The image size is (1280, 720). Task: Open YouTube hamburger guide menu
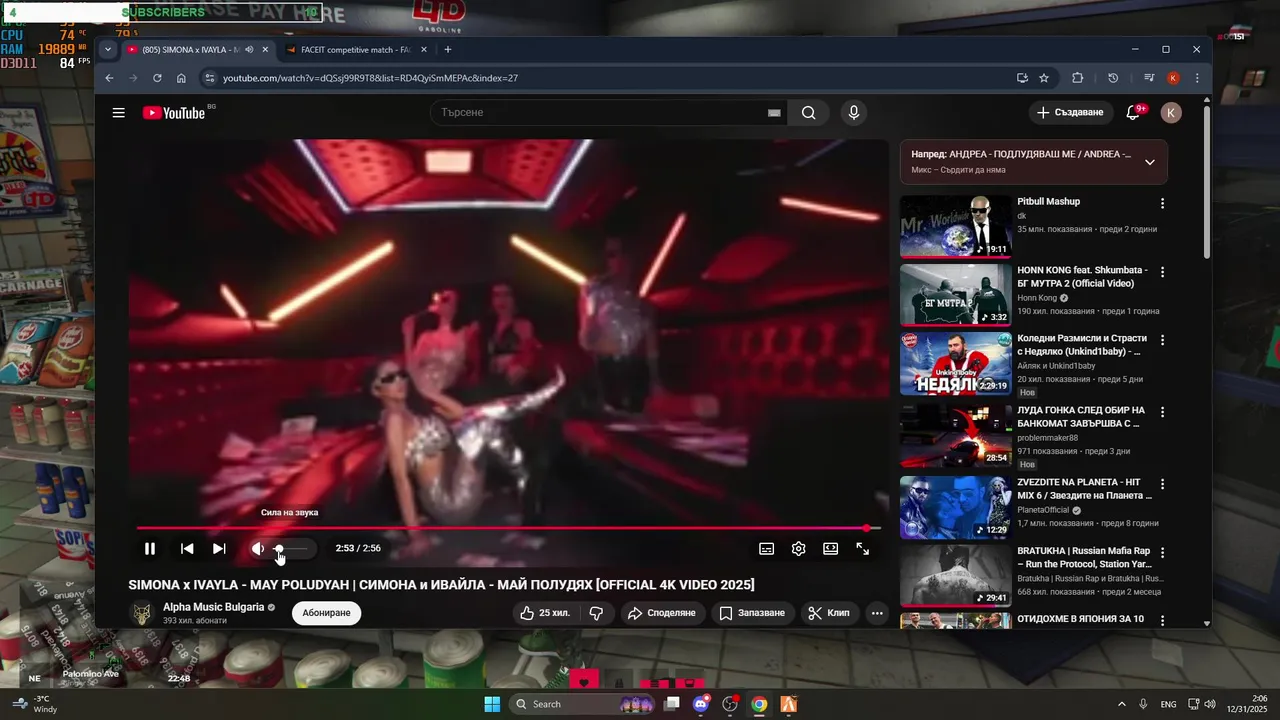click(119, 113)
